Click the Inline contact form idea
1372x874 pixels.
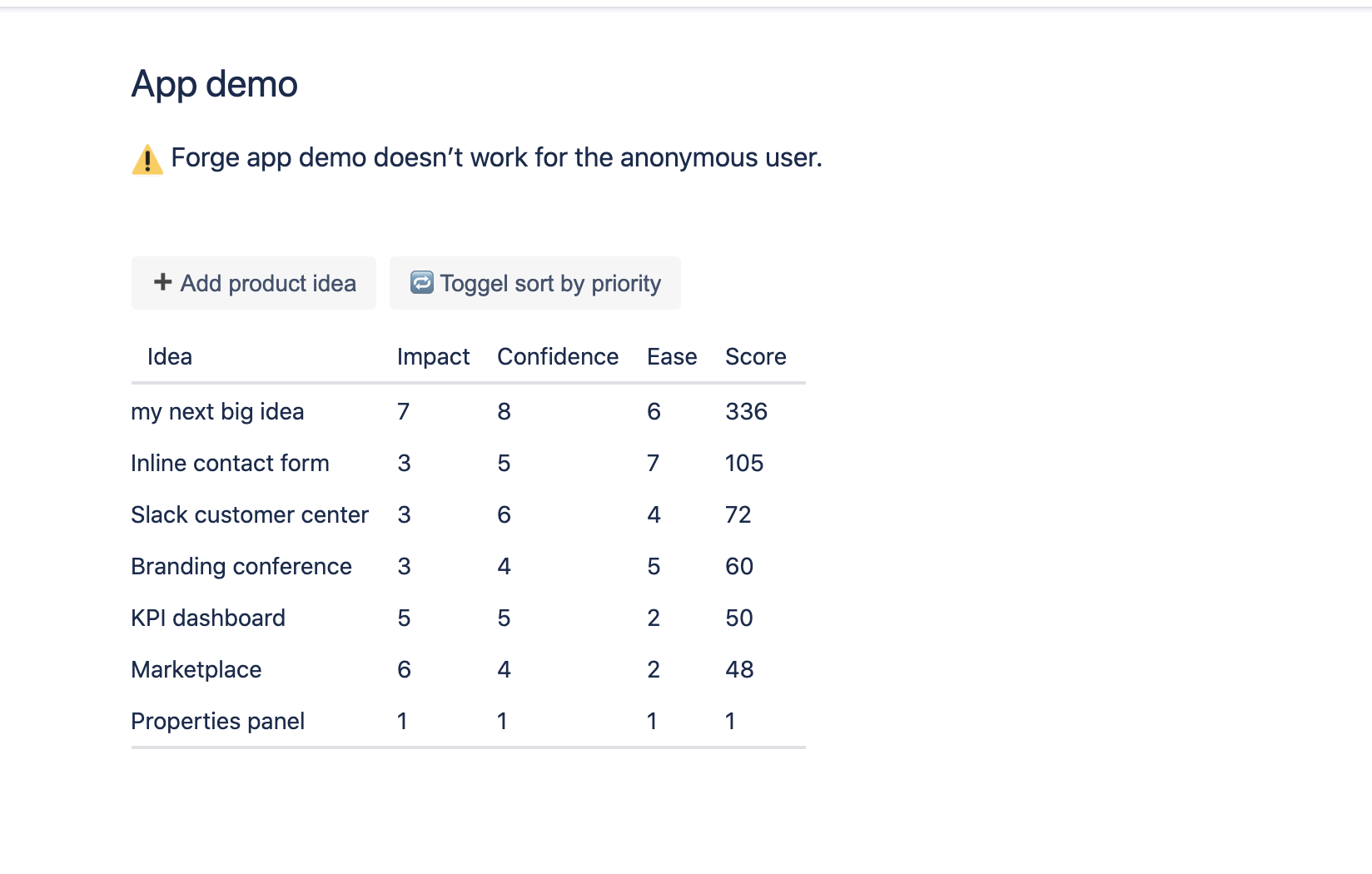tap(230, 464)
